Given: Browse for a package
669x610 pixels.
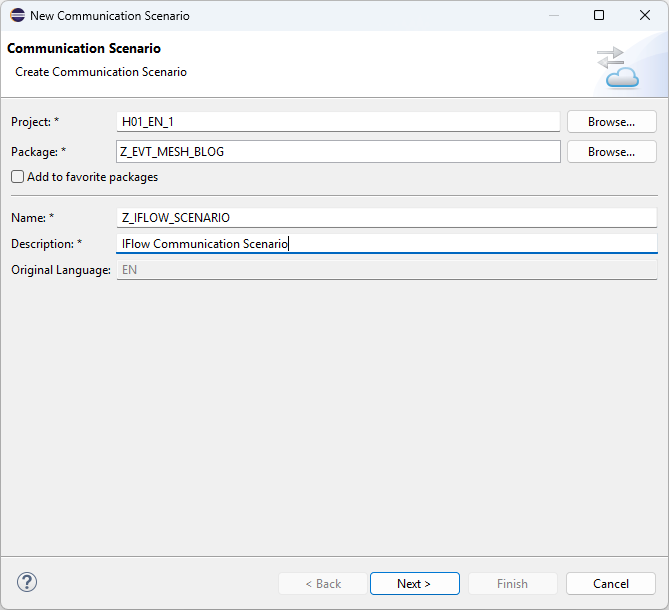Looking at the screenshot, I should (611, 152).
